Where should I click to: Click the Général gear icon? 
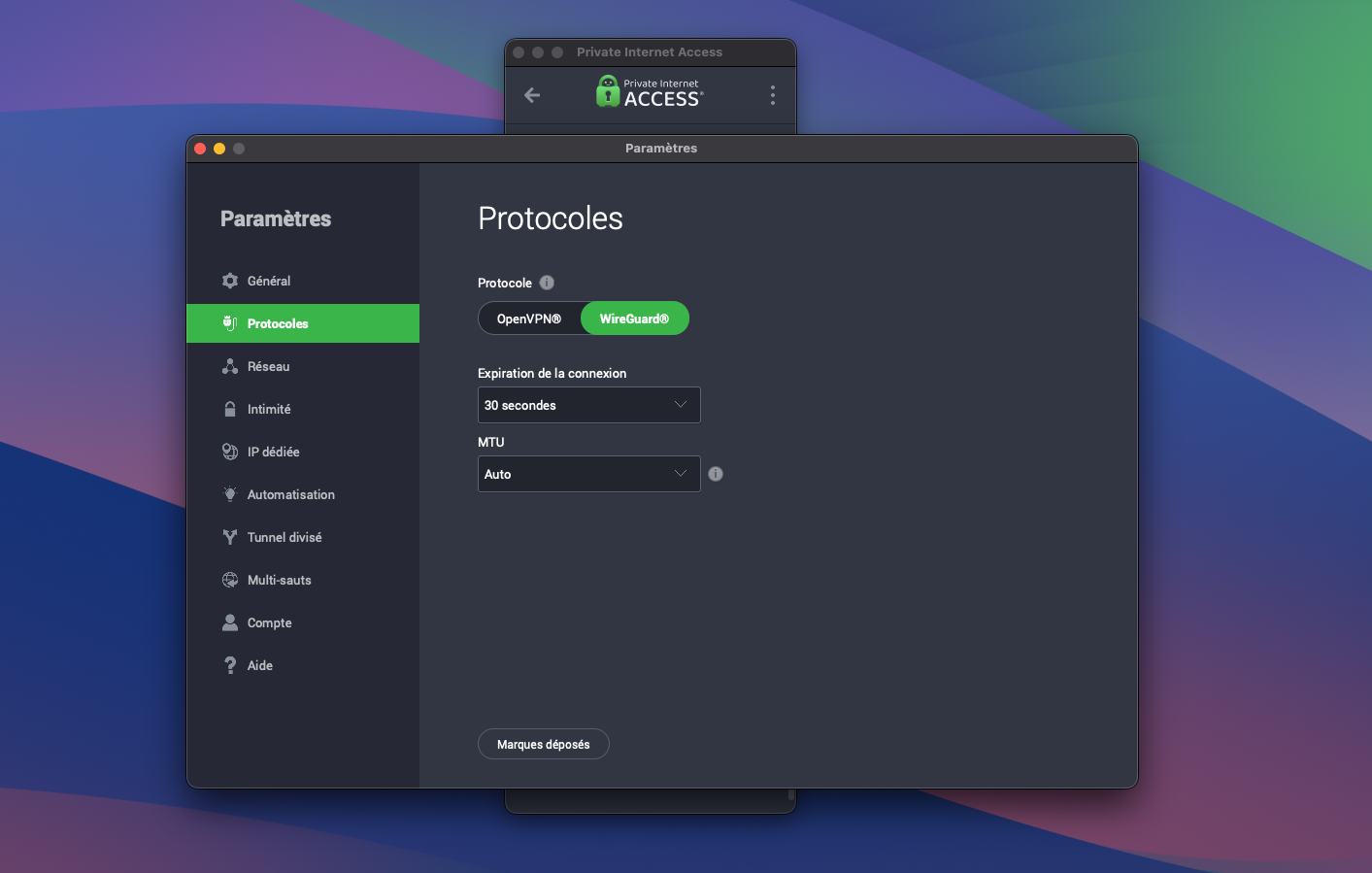[x=230, y=281]
